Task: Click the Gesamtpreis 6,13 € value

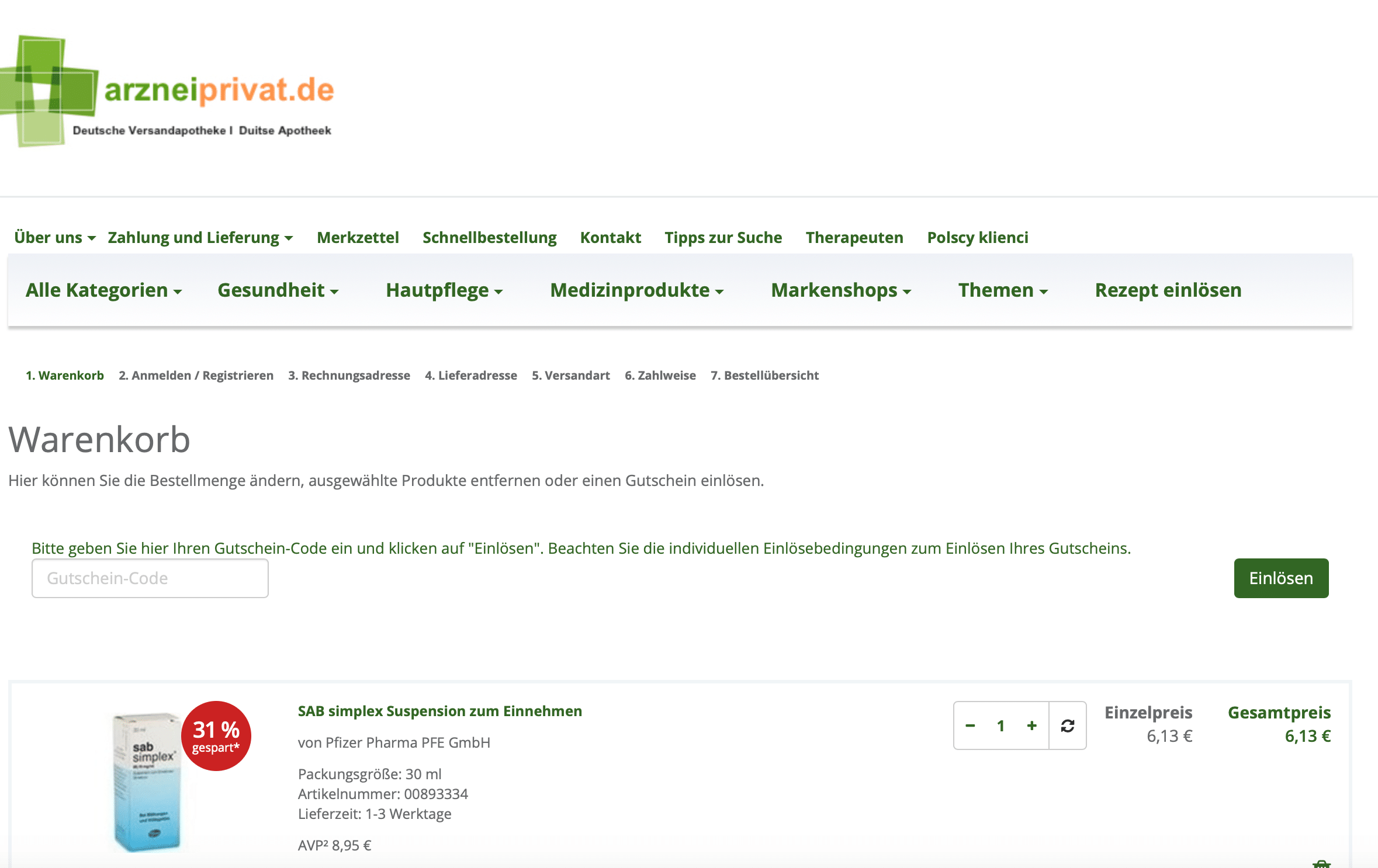Action: pyautogui.click(x=1308, y=736)
